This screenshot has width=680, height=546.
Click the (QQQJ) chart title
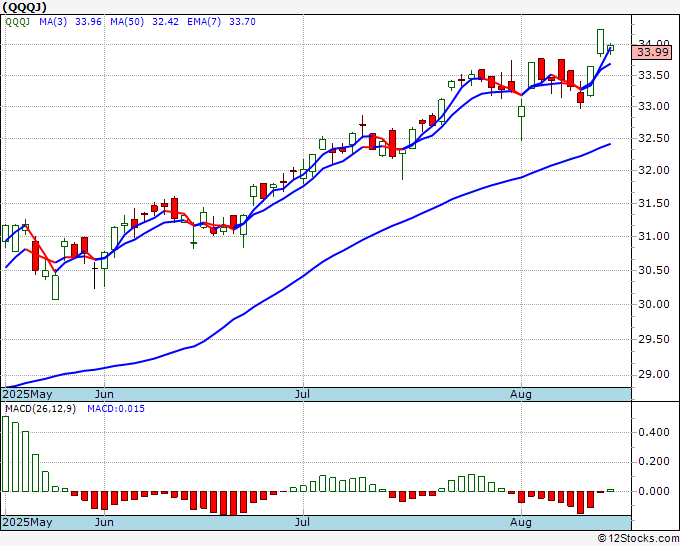(24, 7)
